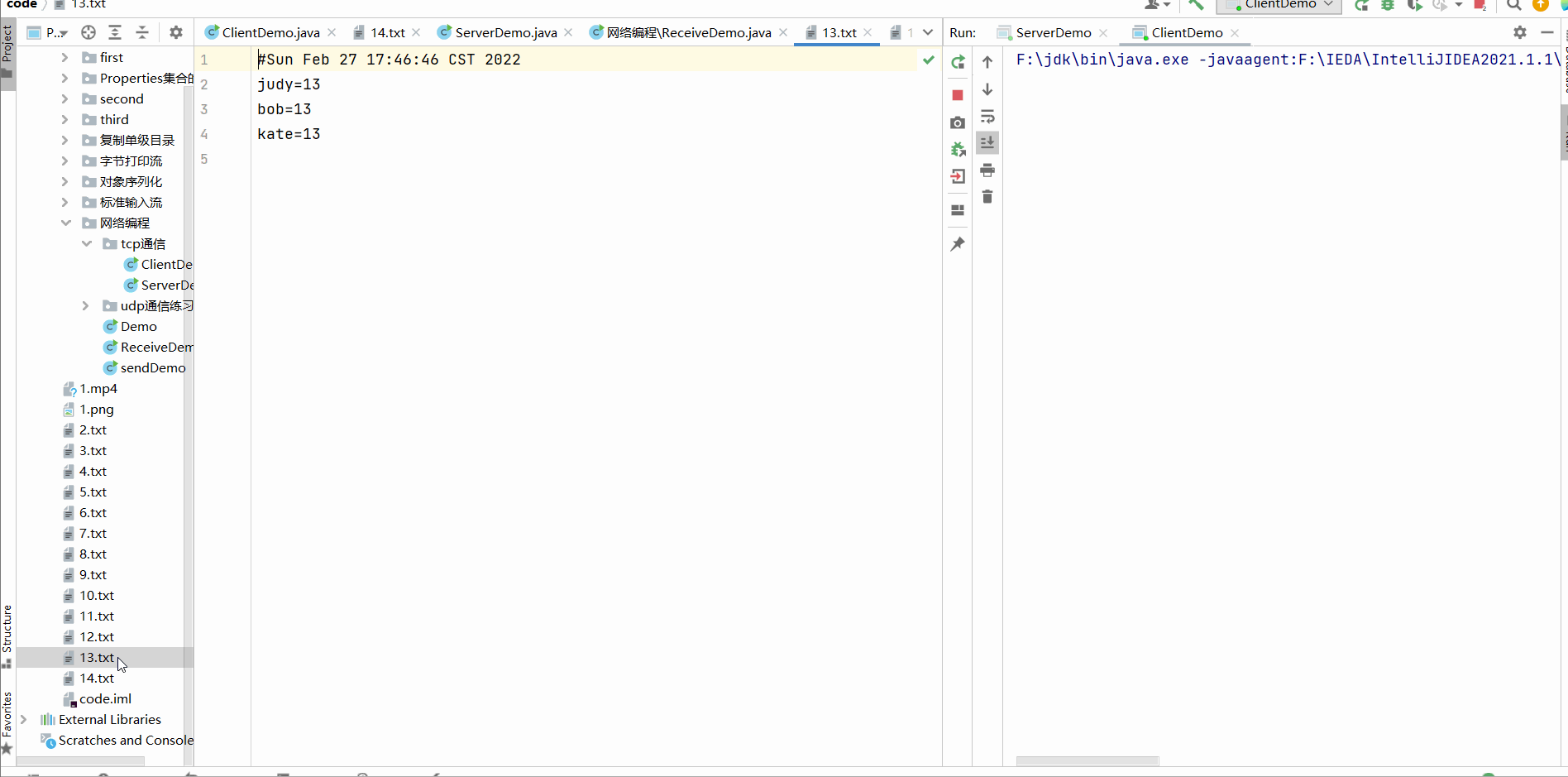Viewport: 1568px width, 777px height.
Task: Place cursor on the kate=13 line
Action: (289, 134)
